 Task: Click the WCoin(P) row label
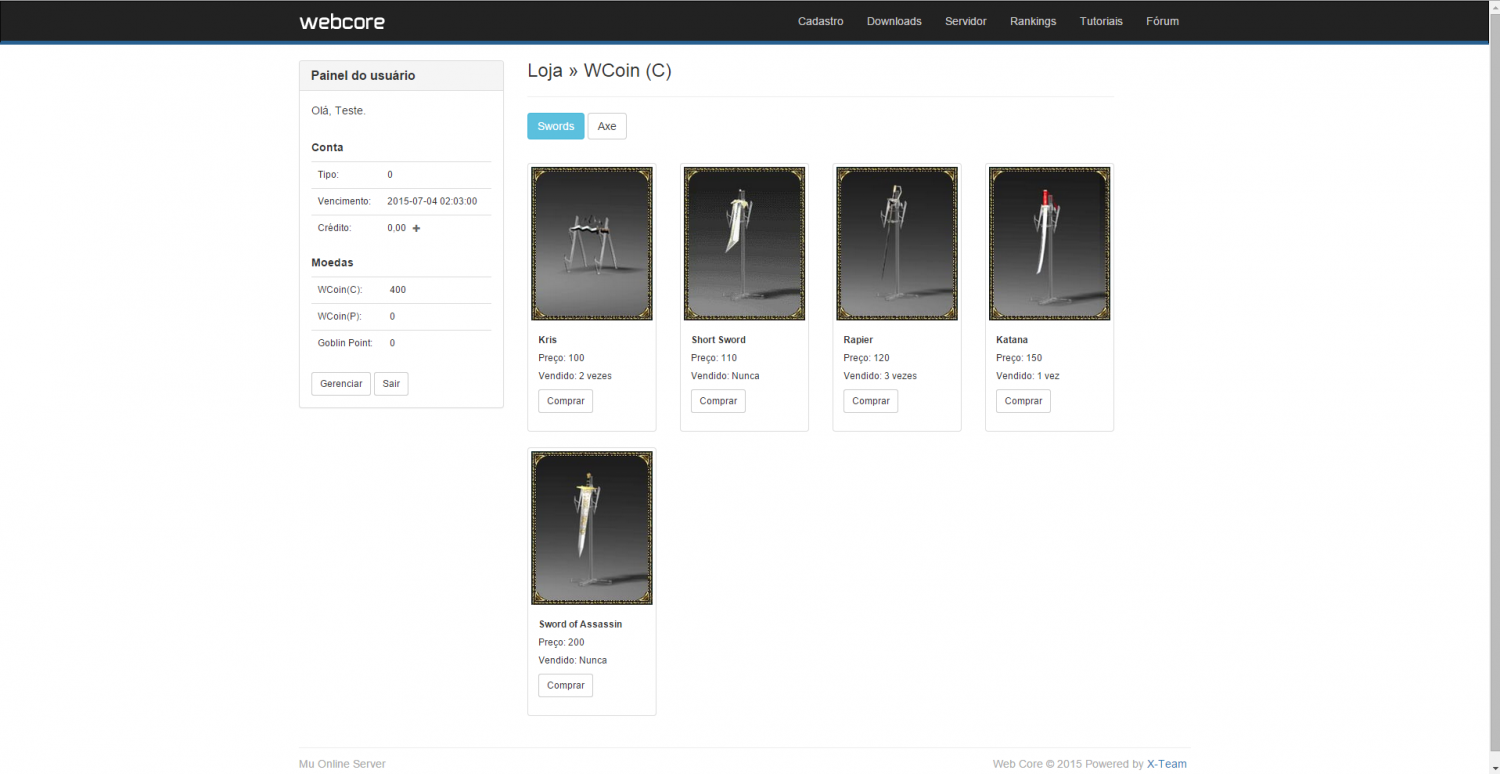[340, 316]
